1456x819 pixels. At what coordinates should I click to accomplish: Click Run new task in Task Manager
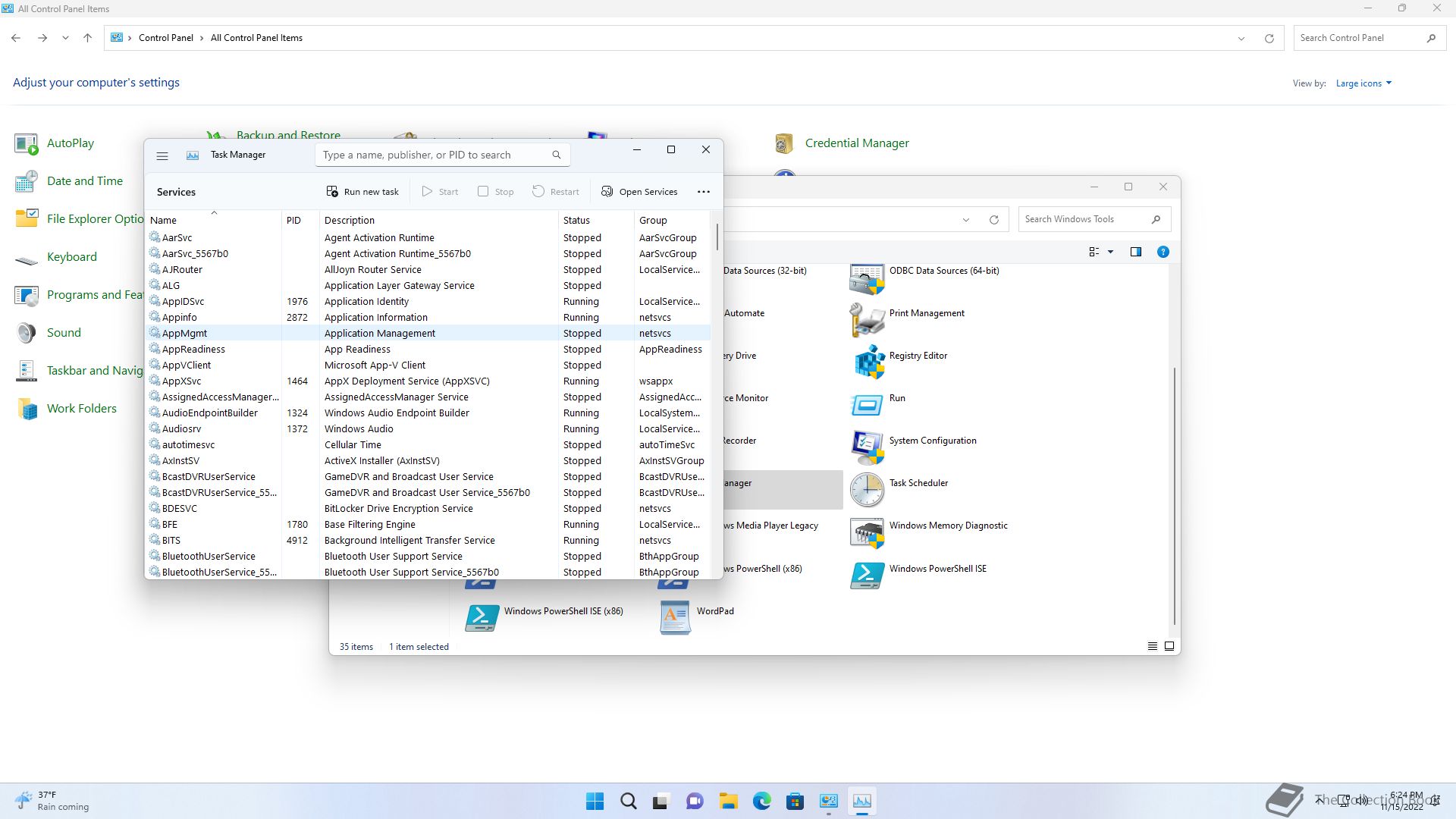[x=362, y=192]
